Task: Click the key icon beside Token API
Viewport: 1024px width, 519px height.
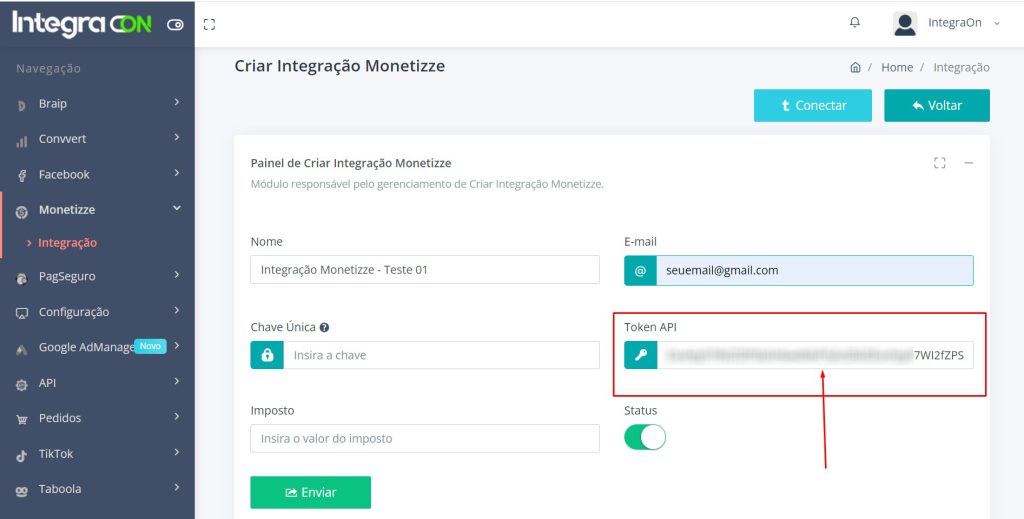Action: pyautogui.click(x=641, y=355)
